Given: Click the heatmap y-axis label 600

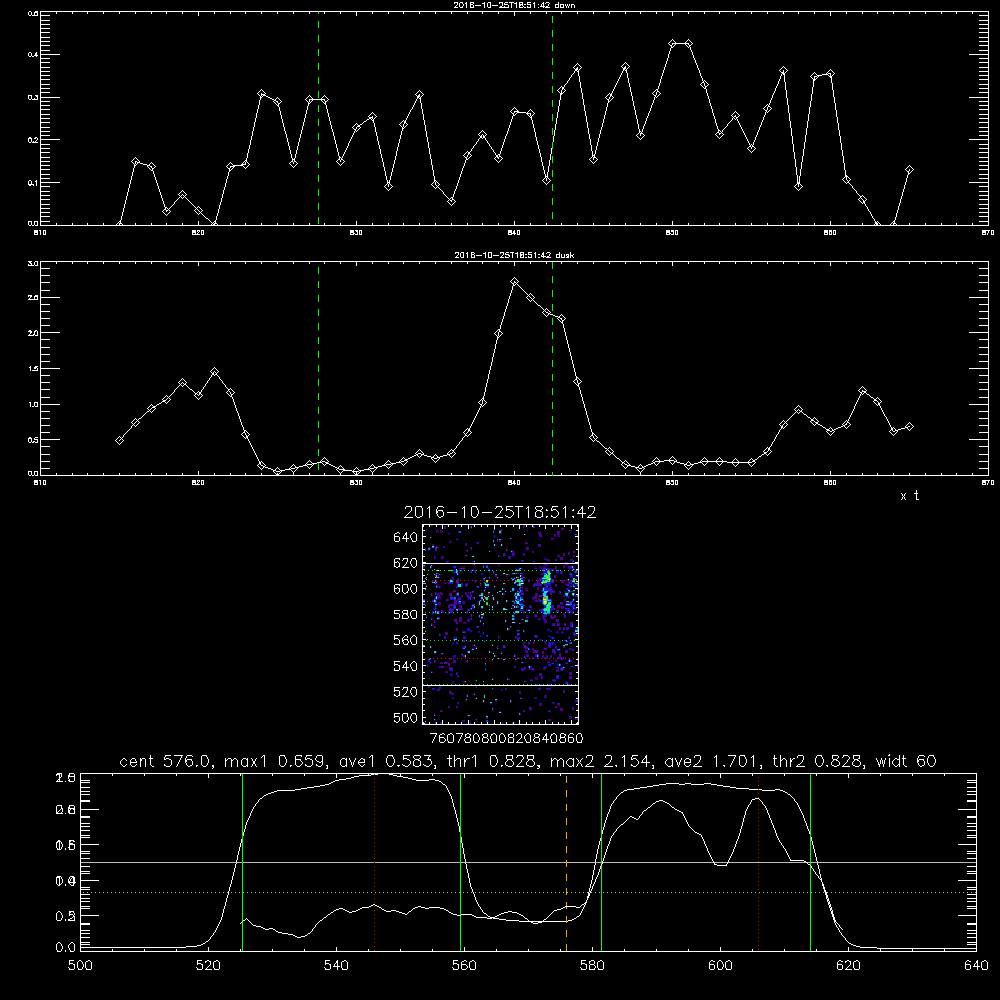Looking at the screenshot, I should click(406, 589).
